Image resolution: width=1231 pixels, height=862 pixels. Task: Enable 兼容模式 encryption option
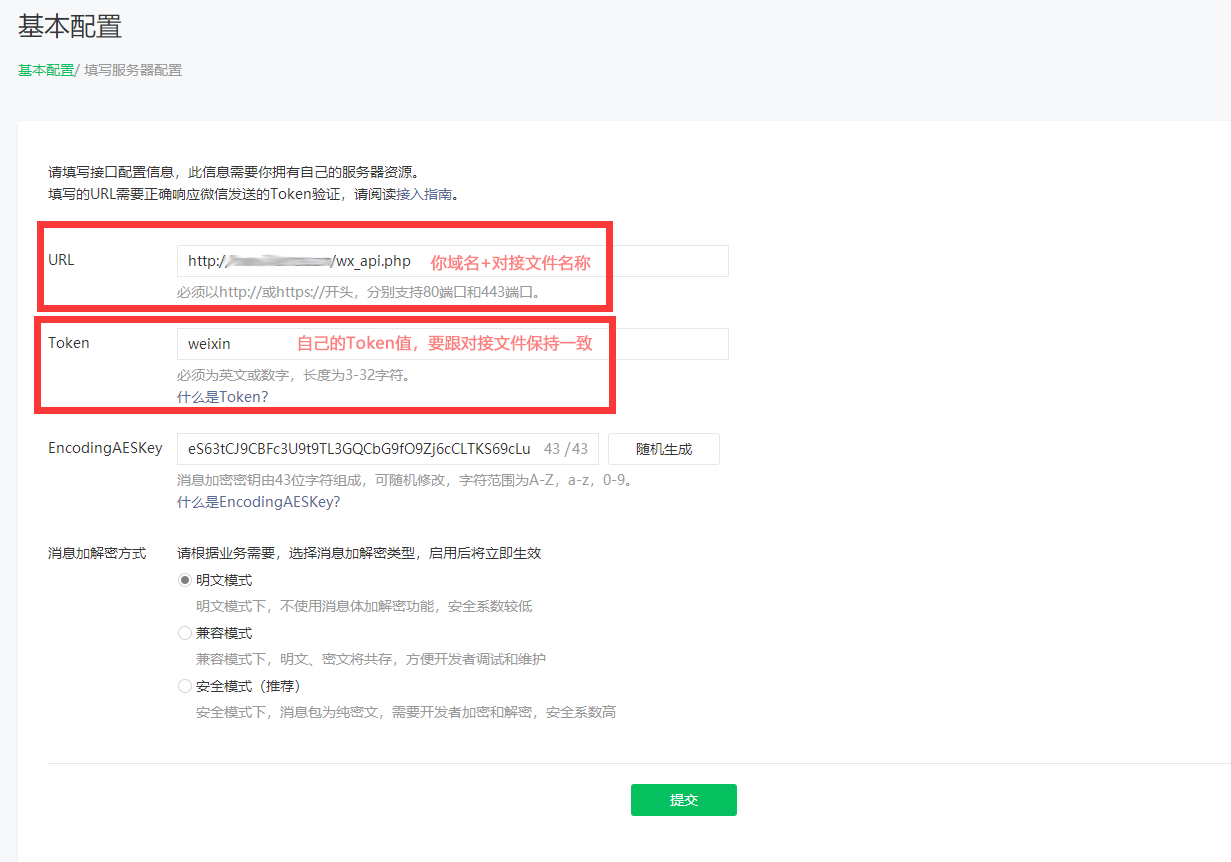pyautogui.click(x=184, y=632)
